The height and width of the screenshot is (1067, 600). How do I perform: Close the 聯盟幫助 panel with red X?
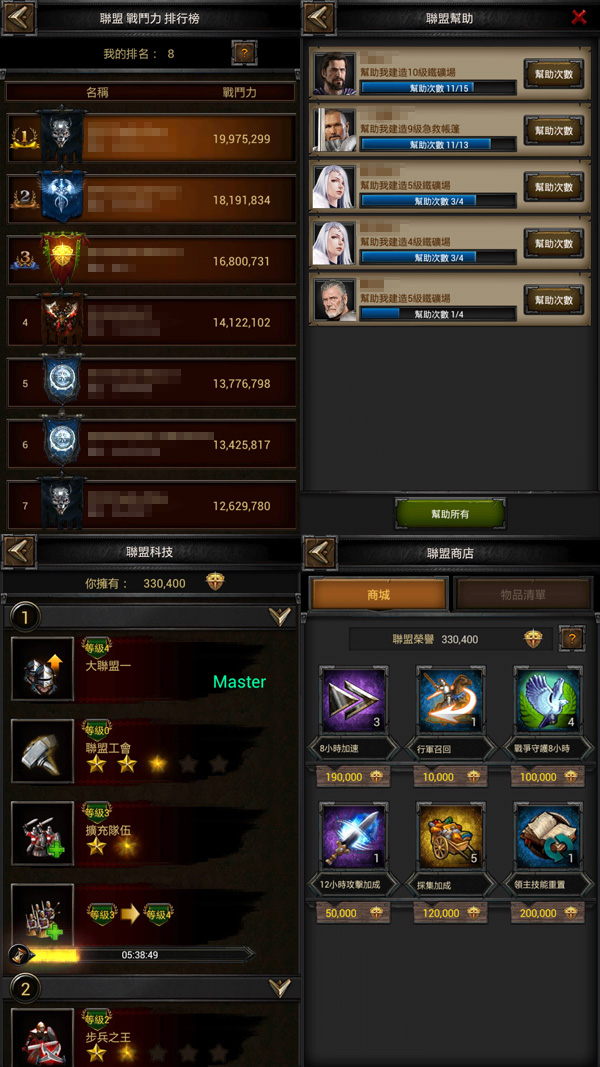tap(579, 17)
